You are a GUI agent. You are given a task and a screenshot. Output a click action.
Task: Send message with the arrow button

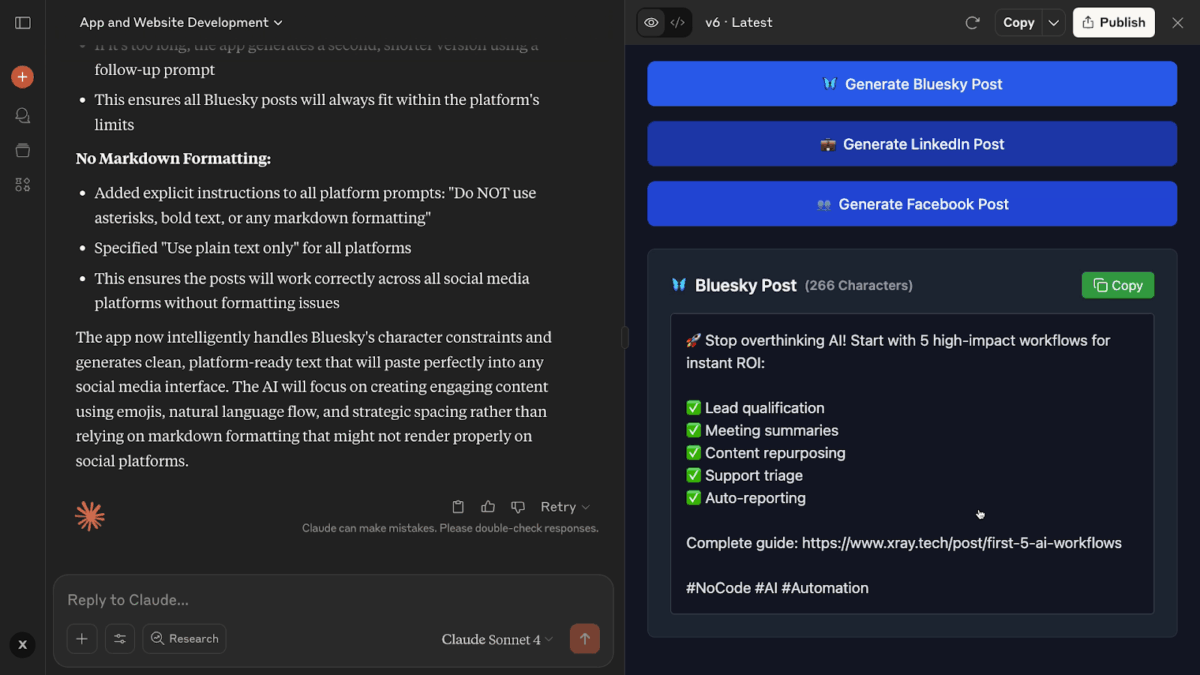click(x=585, y=639)
